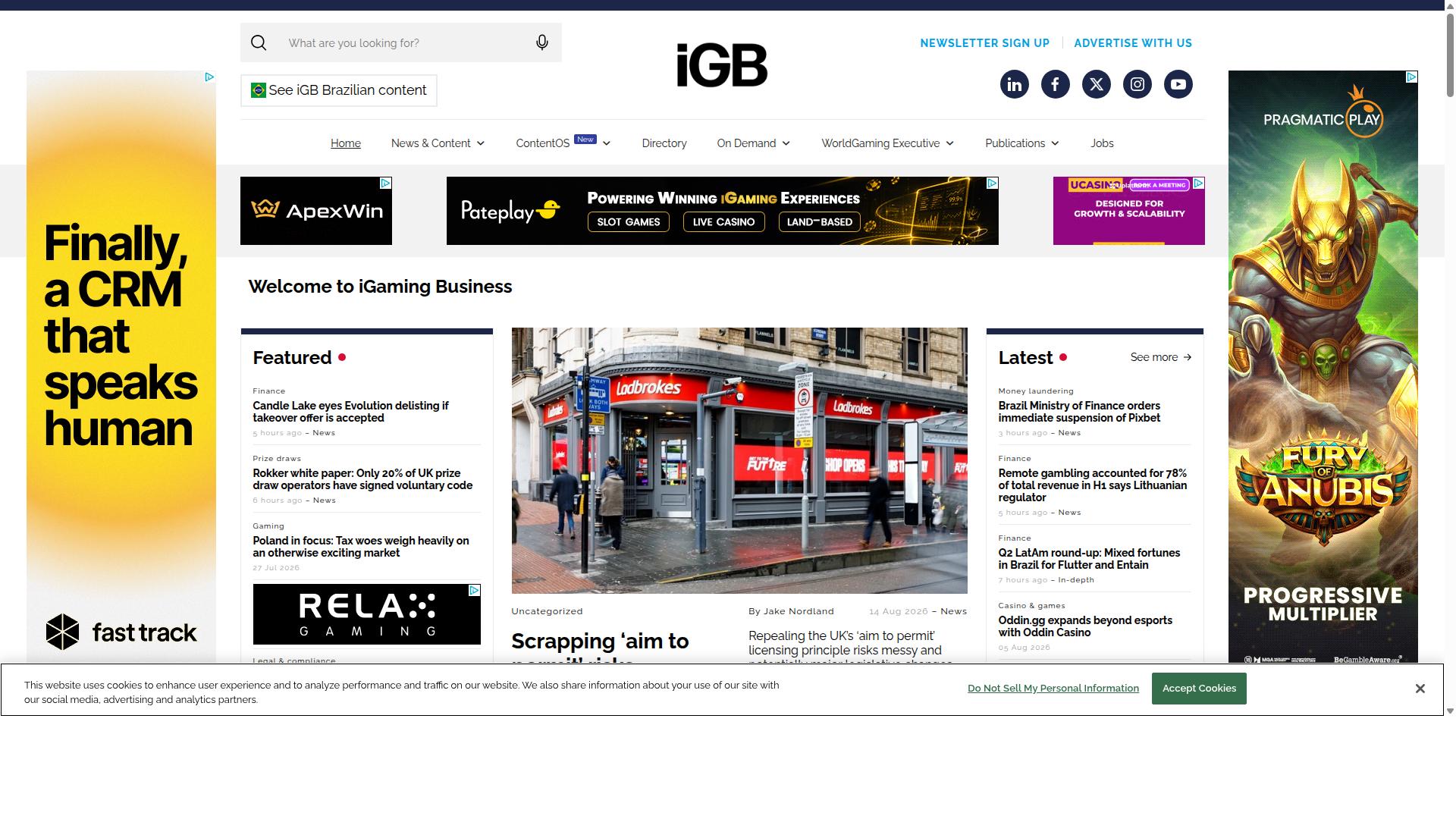Screen dimensions: 1456x819
Task: Open the Jobs menu item
Action: tap(1102, 143)
